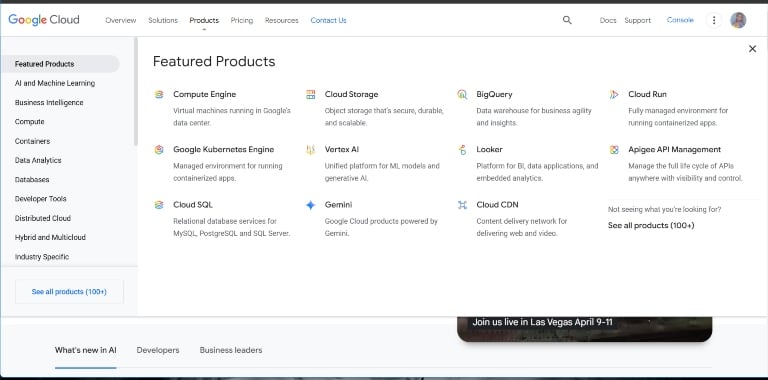Select AI and Machine Learning category

point(55,83)
